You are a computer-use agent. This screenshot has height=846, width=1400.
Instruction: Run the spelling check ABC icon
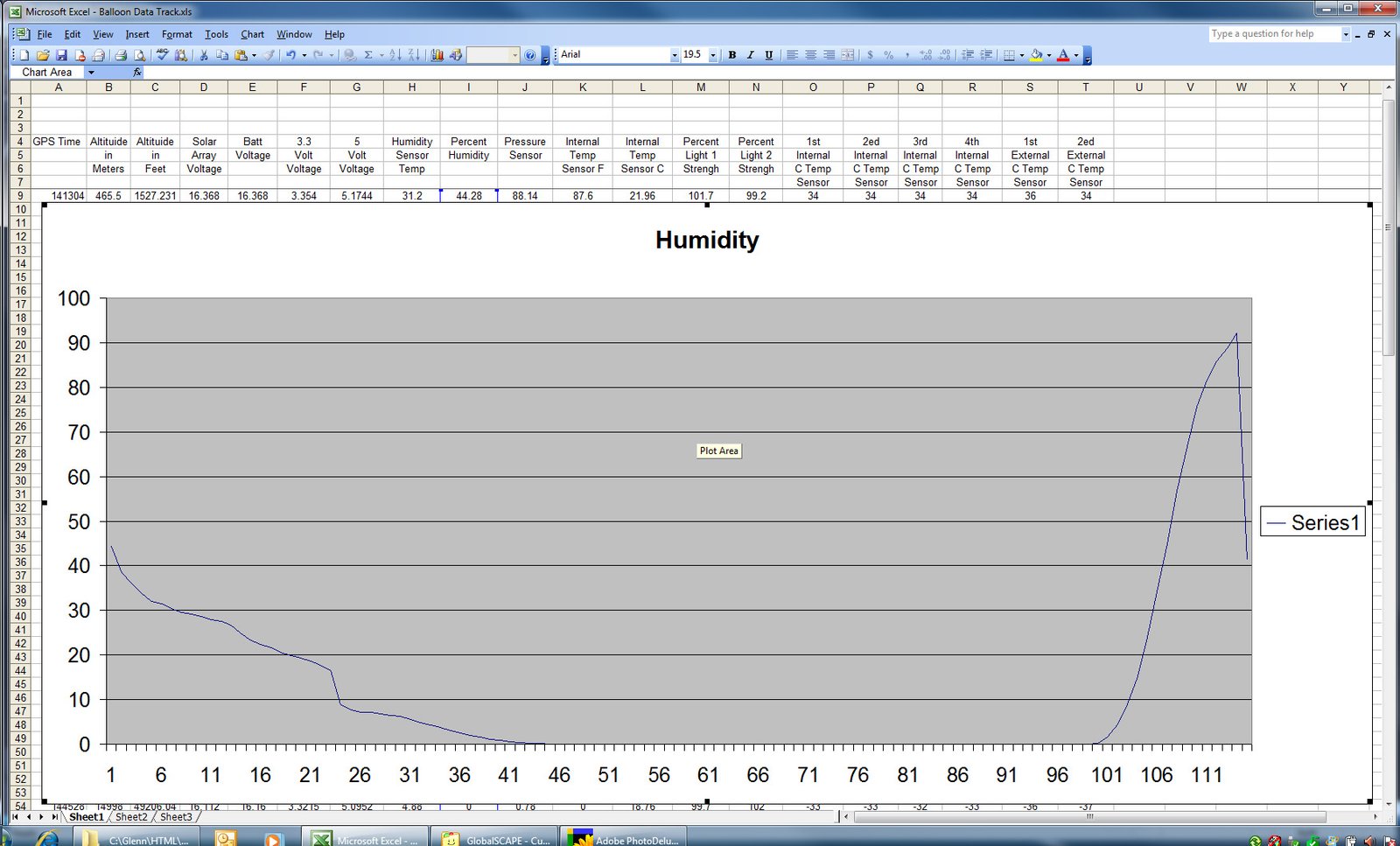pos(162,55)
